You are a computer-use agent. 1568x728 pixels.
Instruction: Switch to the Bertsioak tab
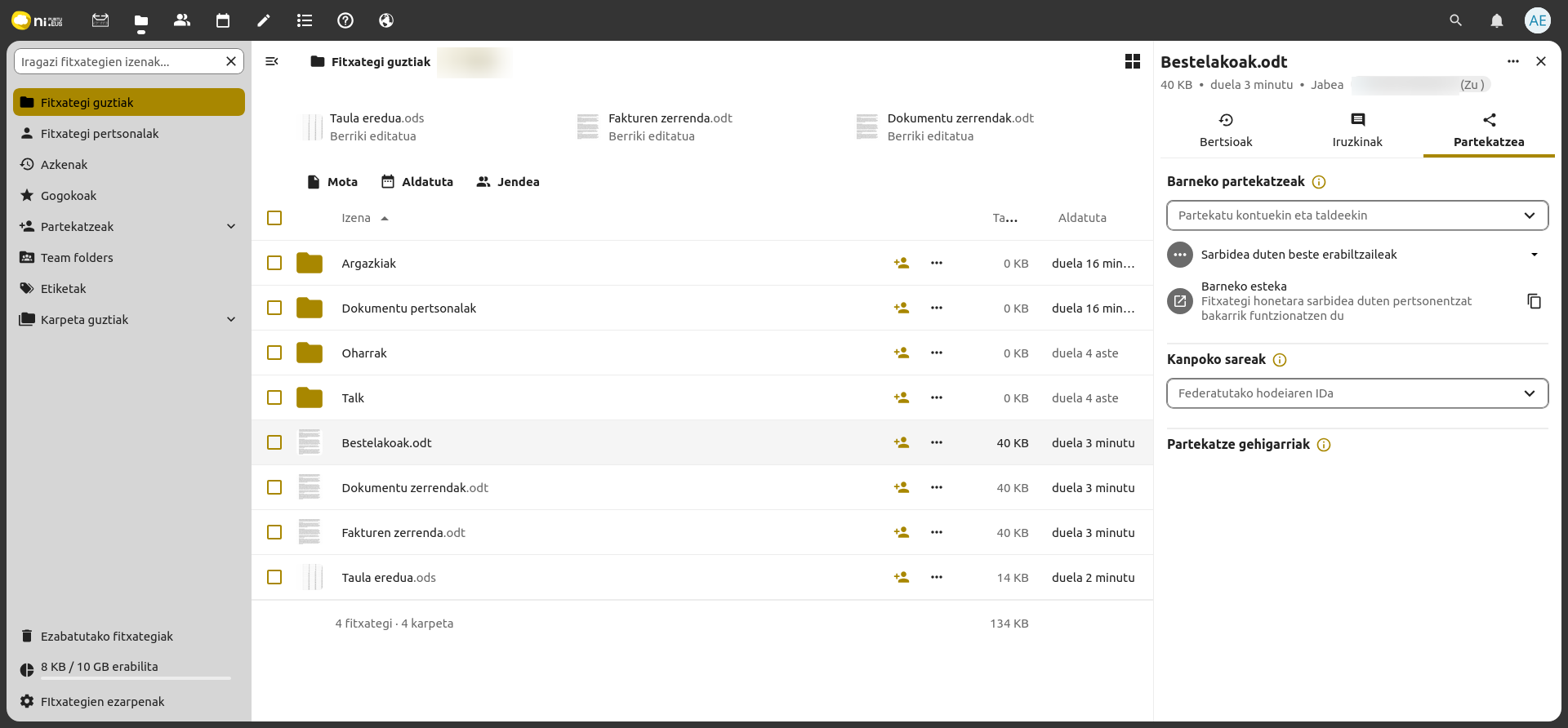coord(1225,131)
